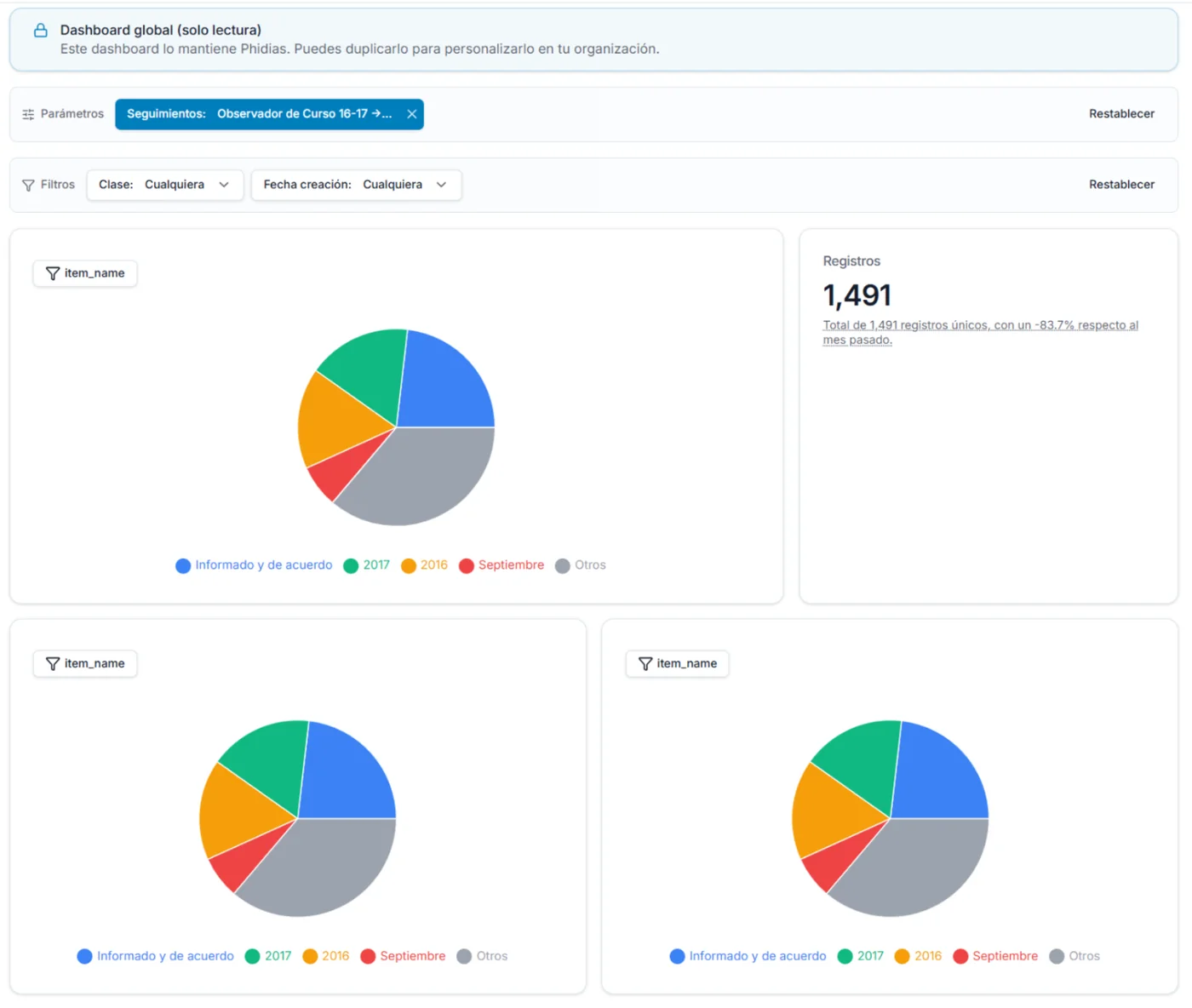The height and width of the screenshot is (1008, 1192).
Task: Click the 1,491 Registros value
Action: click(x=857, y=295)
